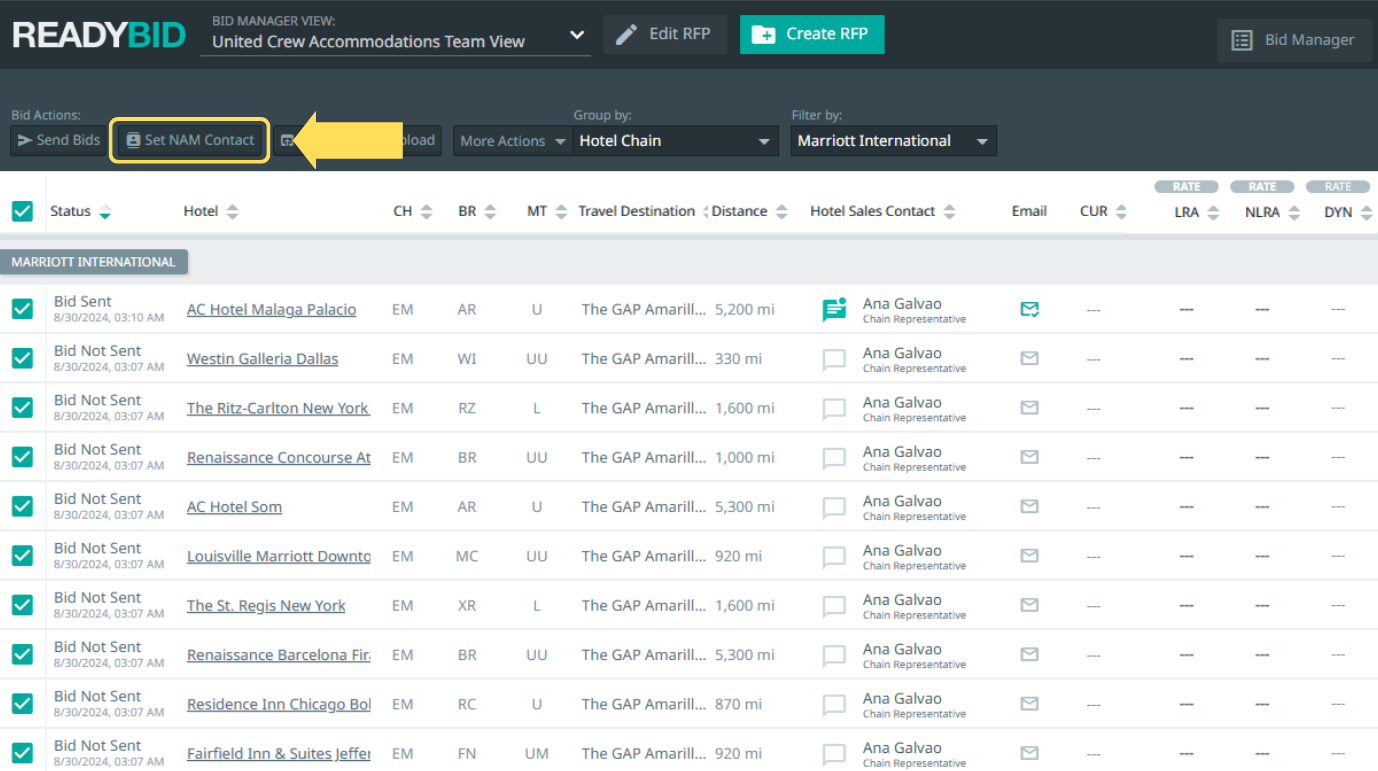This screenshot has height=771, width=1378.
Task: Uncheck Residence Inn Chicago row checkbox
Action: tap(22, 703)
